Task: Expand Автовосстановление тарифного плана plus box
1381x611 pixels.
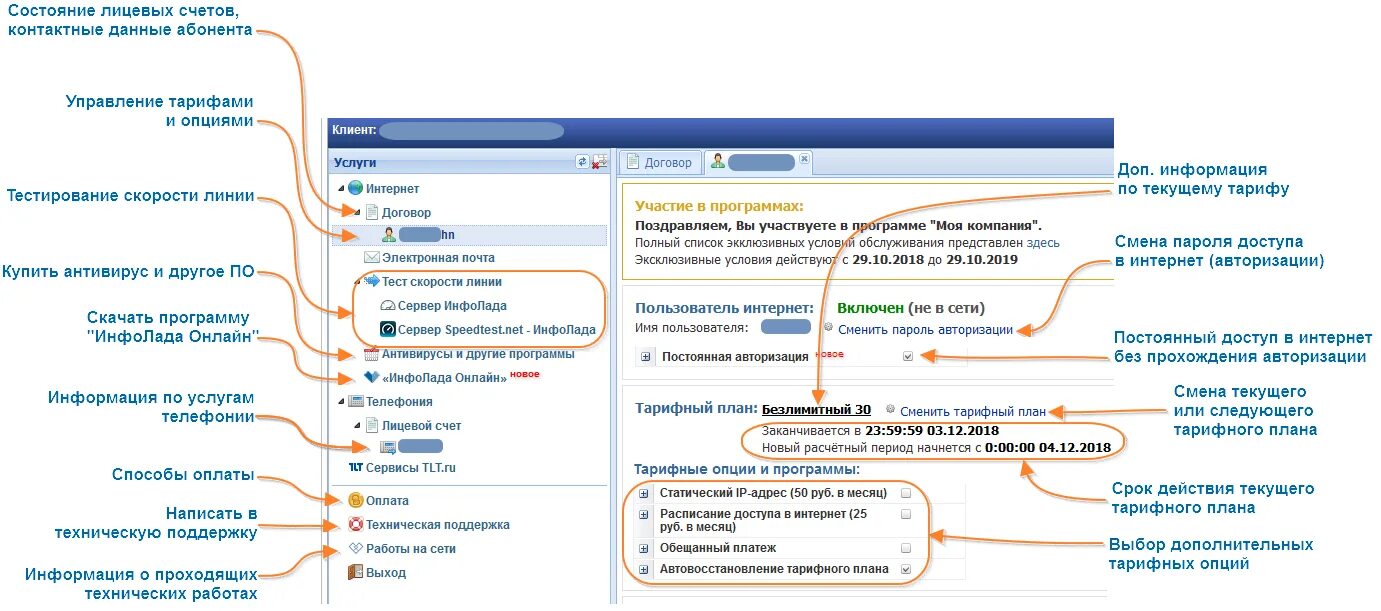Action: (x=645, y=569)
